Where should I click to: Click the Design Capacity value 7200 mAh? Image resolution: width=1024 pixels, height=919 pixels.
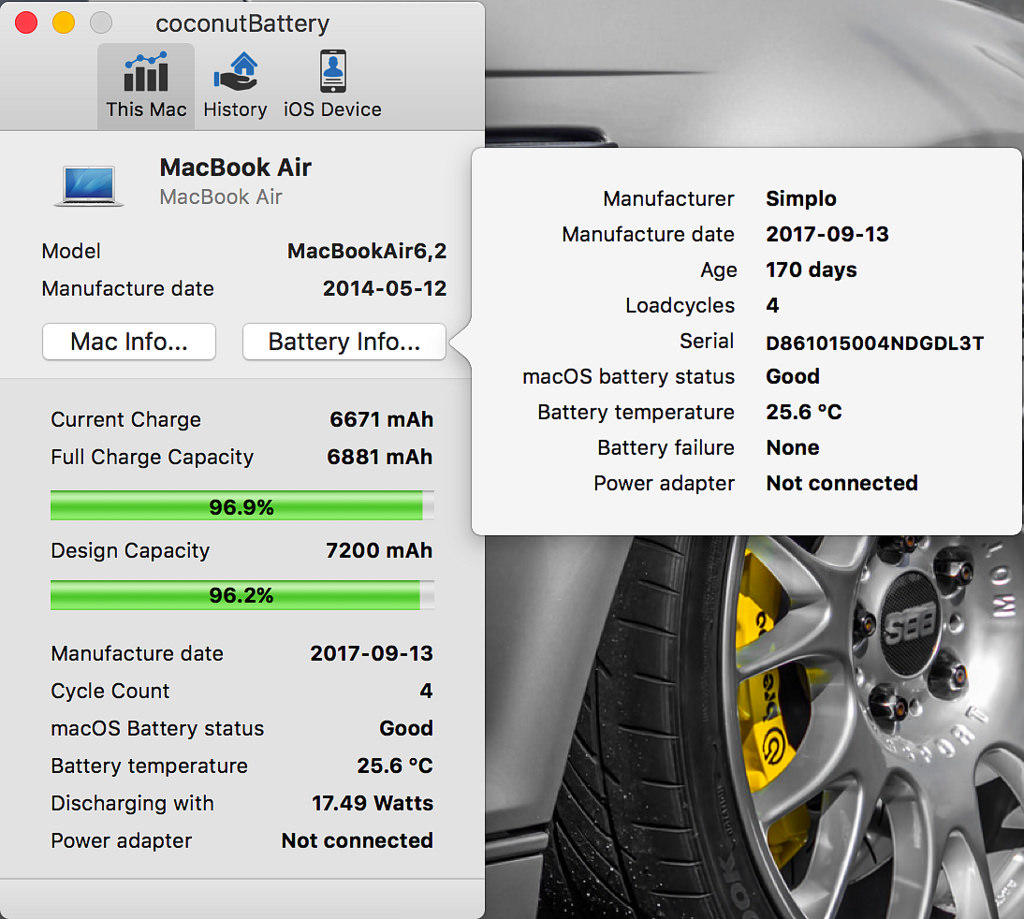[379, 551]
